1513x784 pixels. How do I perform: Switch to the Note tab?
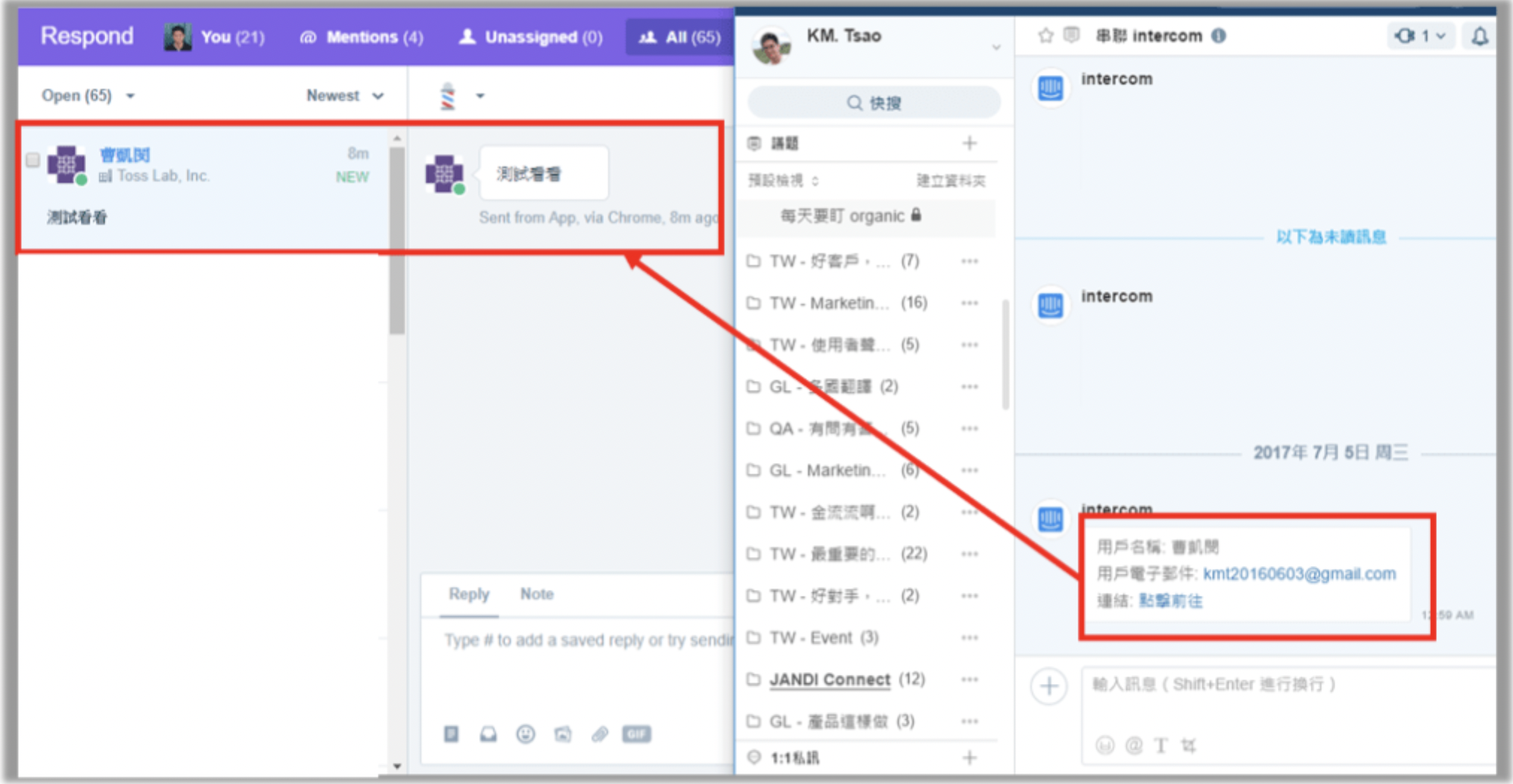tap(537, 594)
